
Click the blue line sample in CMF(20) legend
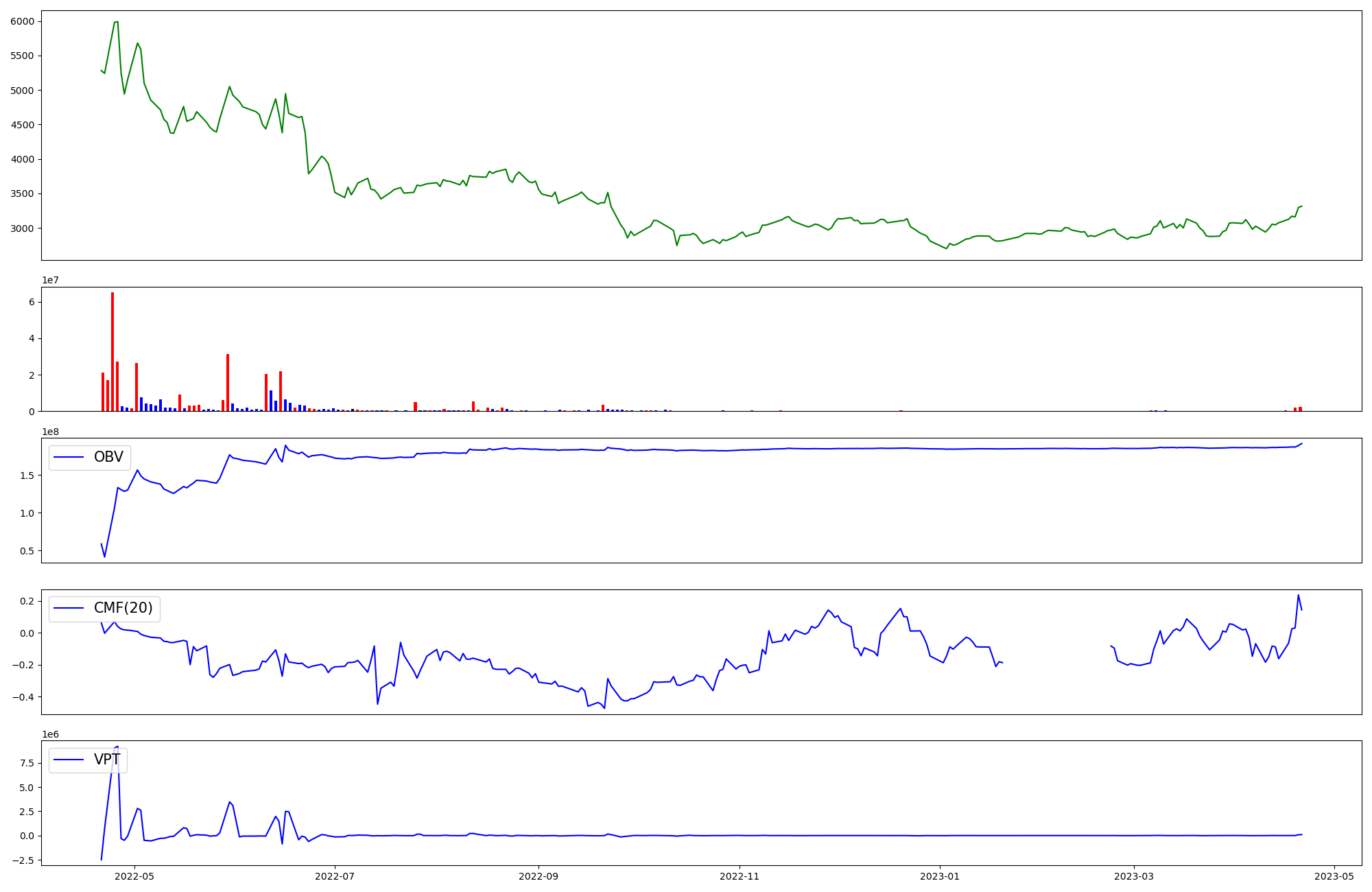(x=69, y=608)
